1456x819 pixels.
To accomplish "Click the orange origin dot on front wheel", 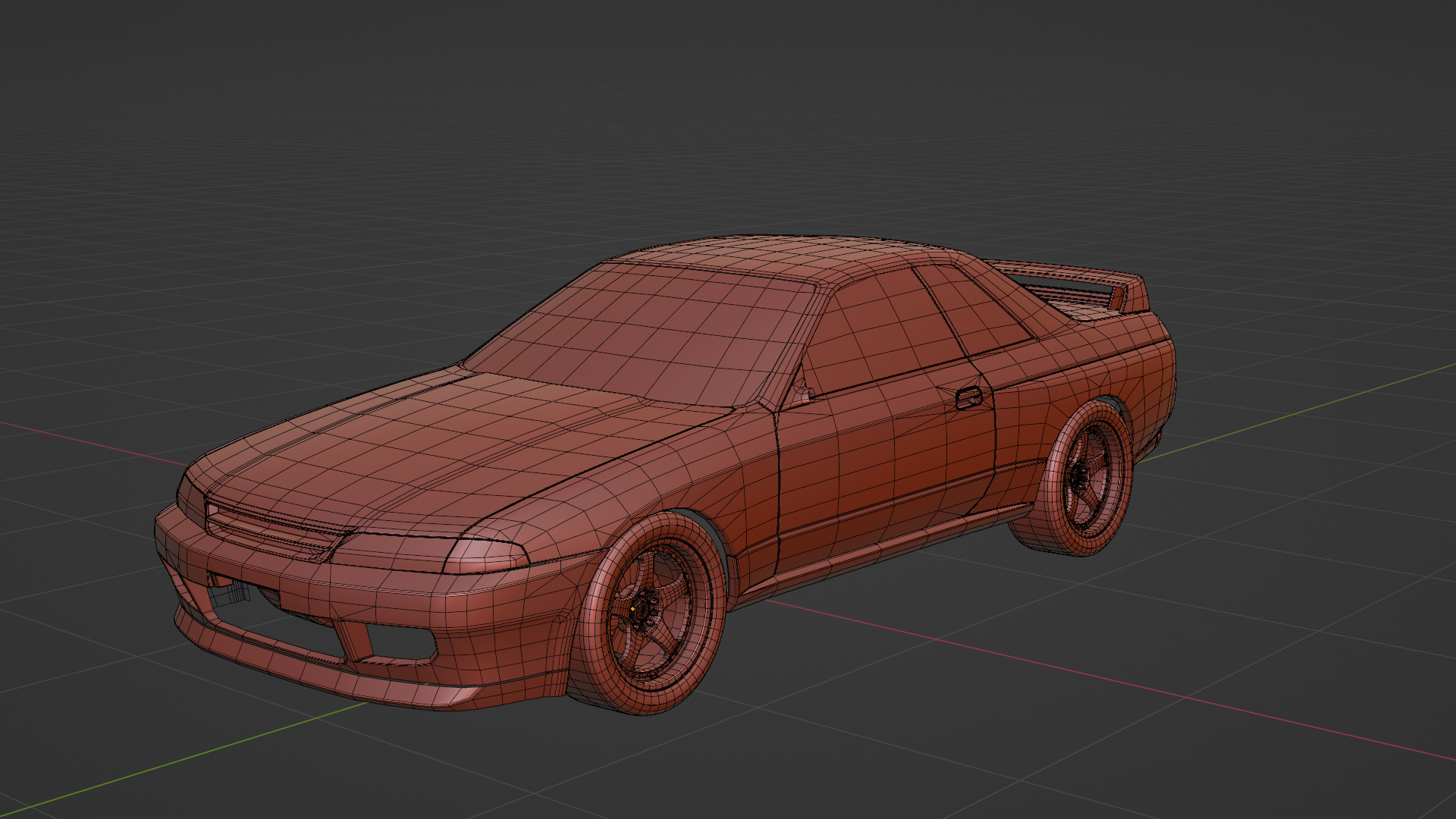I will [632, 609].
